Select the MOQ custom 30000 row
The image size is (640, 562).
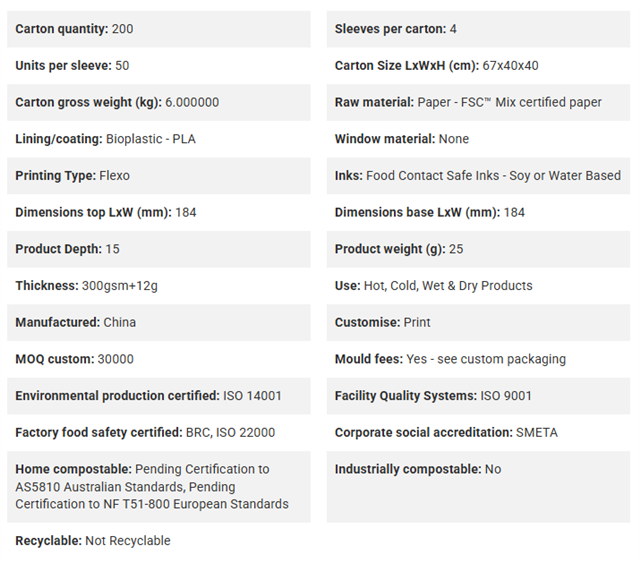tap(159, 359)
